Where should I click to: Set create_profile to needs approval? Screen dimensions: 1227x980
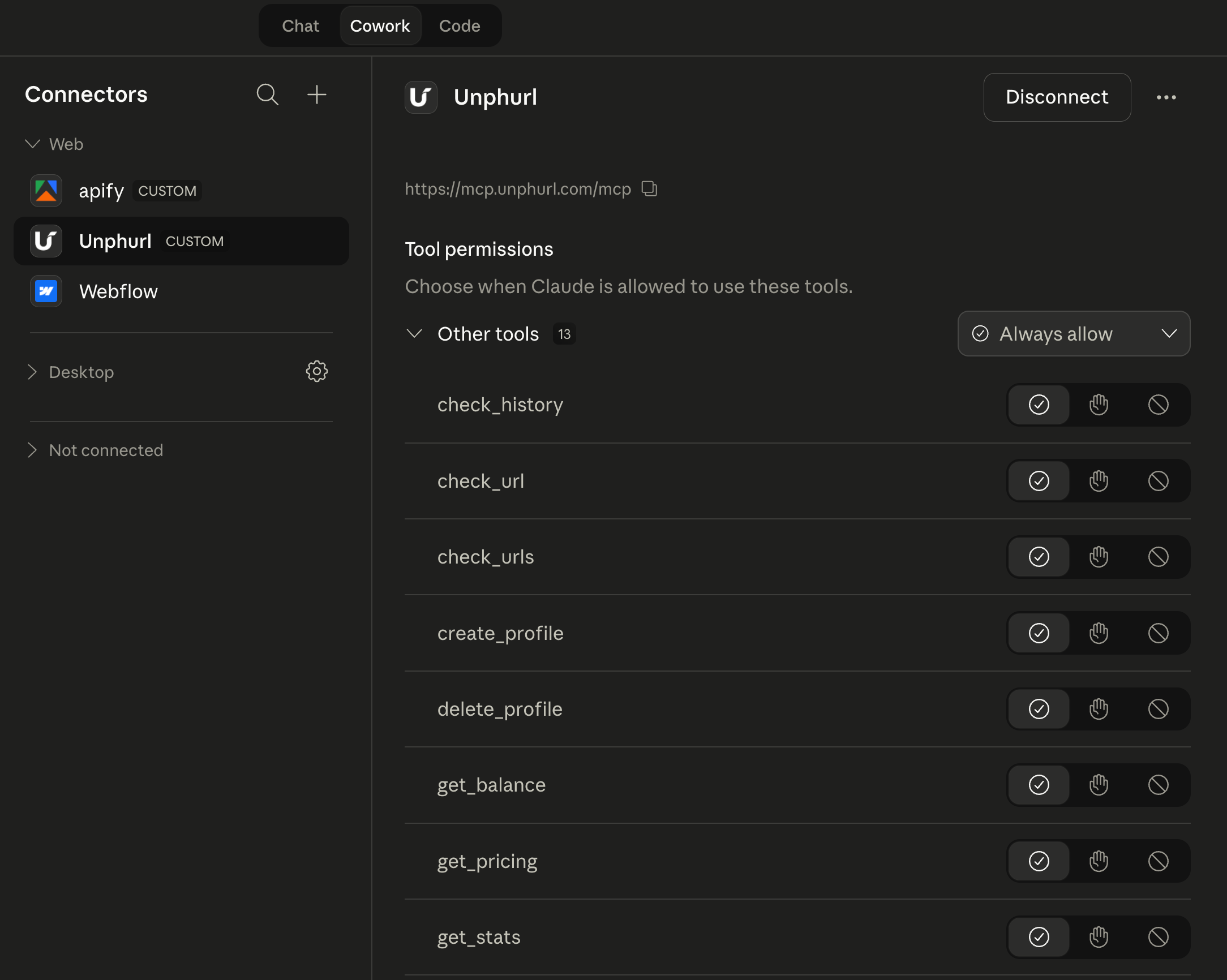click(1099, 633)
